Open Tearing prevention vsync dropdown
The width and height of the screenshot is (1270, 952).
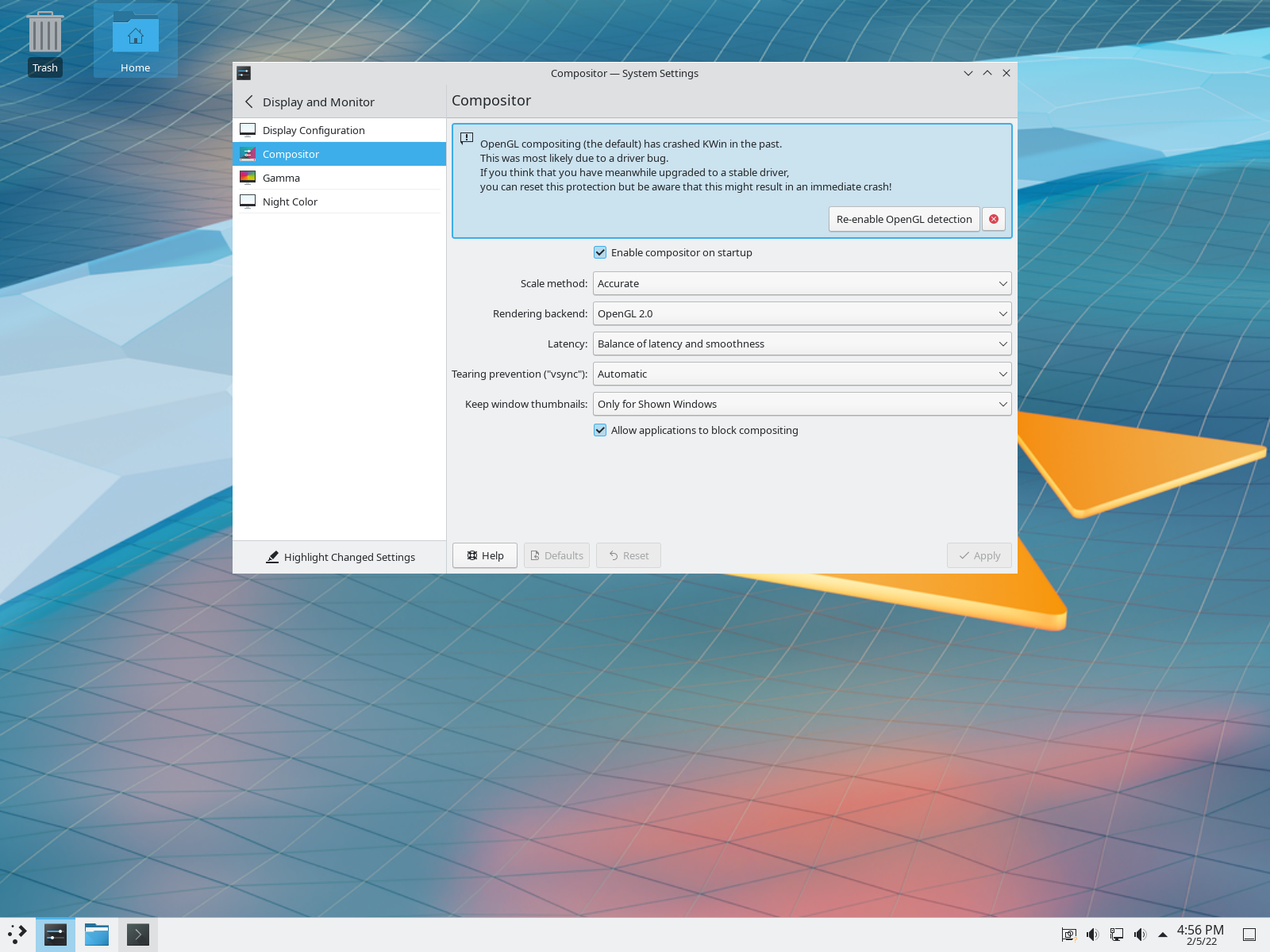802,374
